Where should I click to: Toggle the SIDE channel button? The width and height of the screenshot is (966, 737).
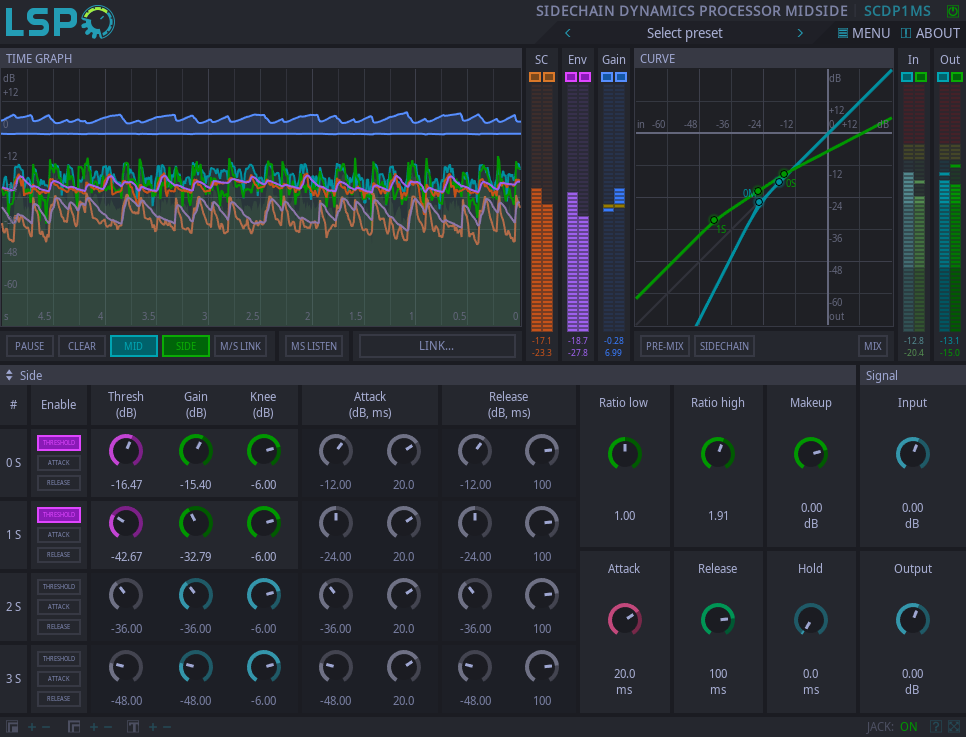click(185, 345)
